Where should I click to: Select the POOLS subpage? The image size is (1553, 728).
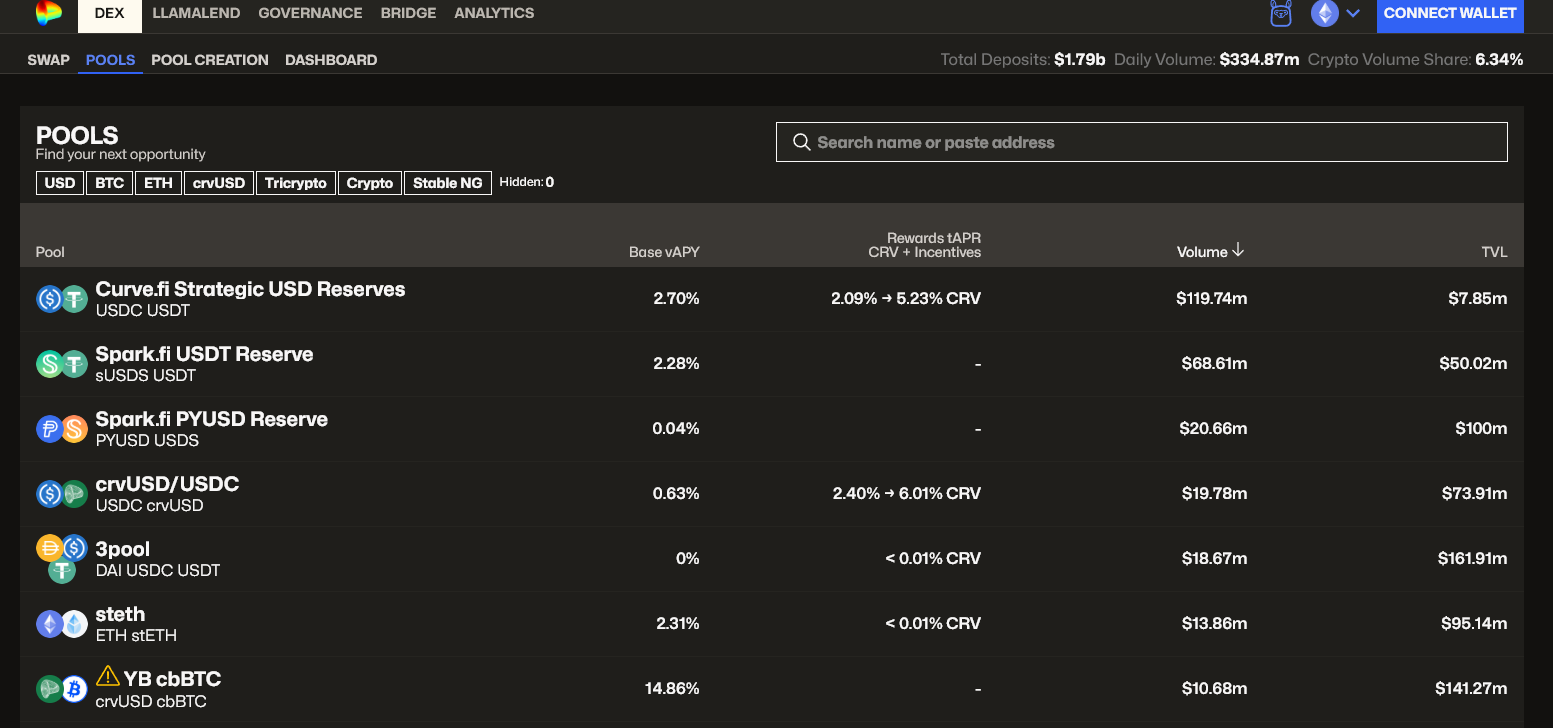[110, 60]
